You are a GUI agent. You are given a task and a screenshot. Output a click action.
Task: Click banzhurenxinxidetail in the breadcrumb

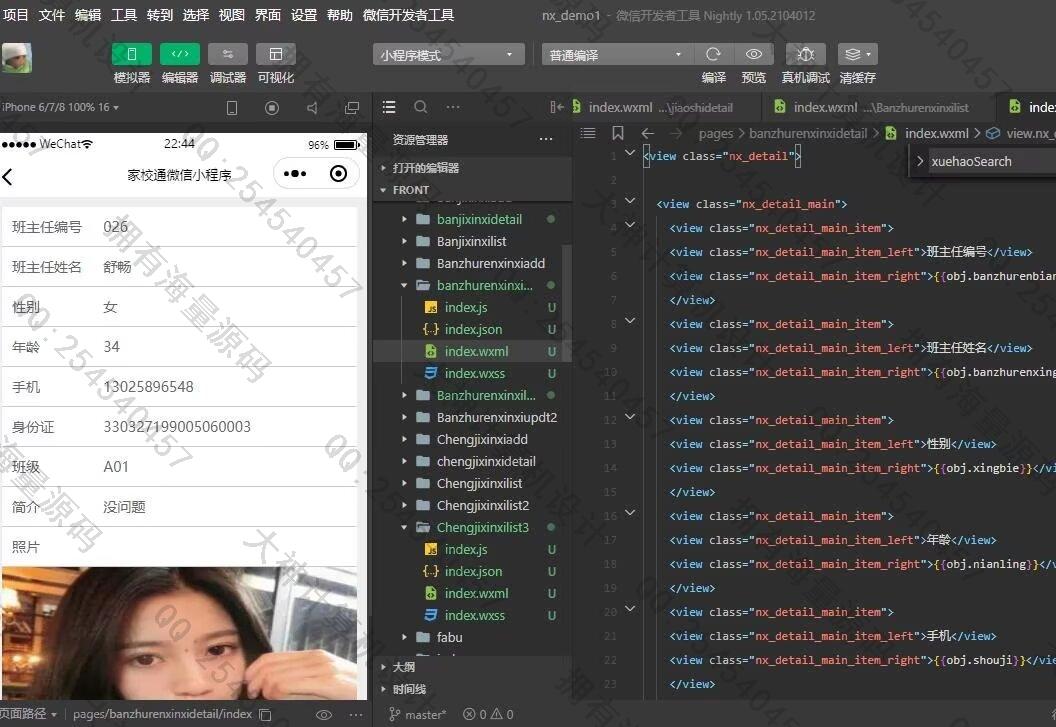[x=807, y=133]
